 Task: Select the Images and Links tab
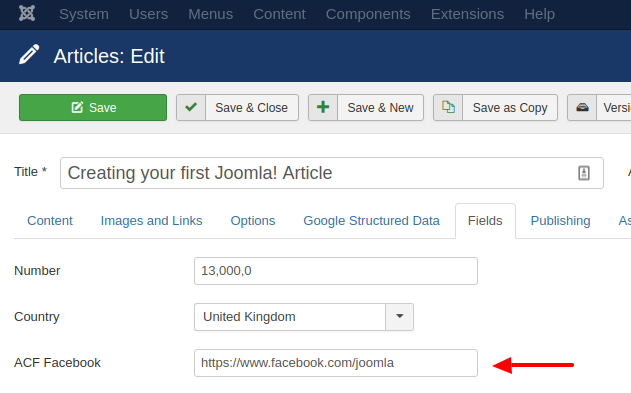[x=151, y=221]
